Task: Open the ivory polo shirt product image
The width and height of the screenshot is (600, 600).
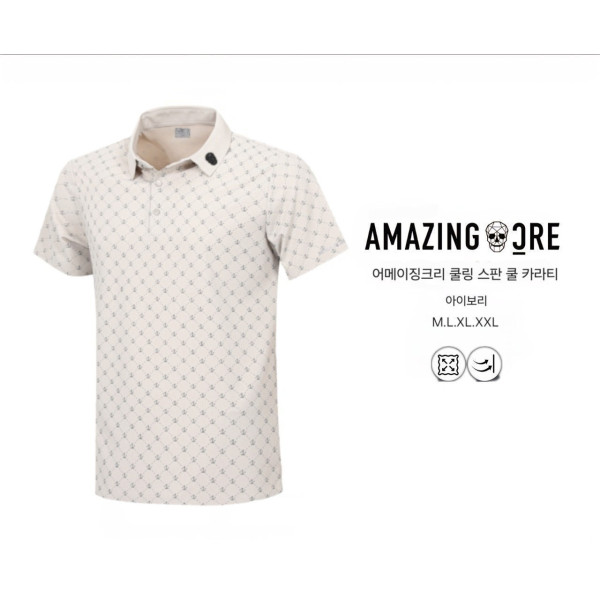Action: coord(191,306)
